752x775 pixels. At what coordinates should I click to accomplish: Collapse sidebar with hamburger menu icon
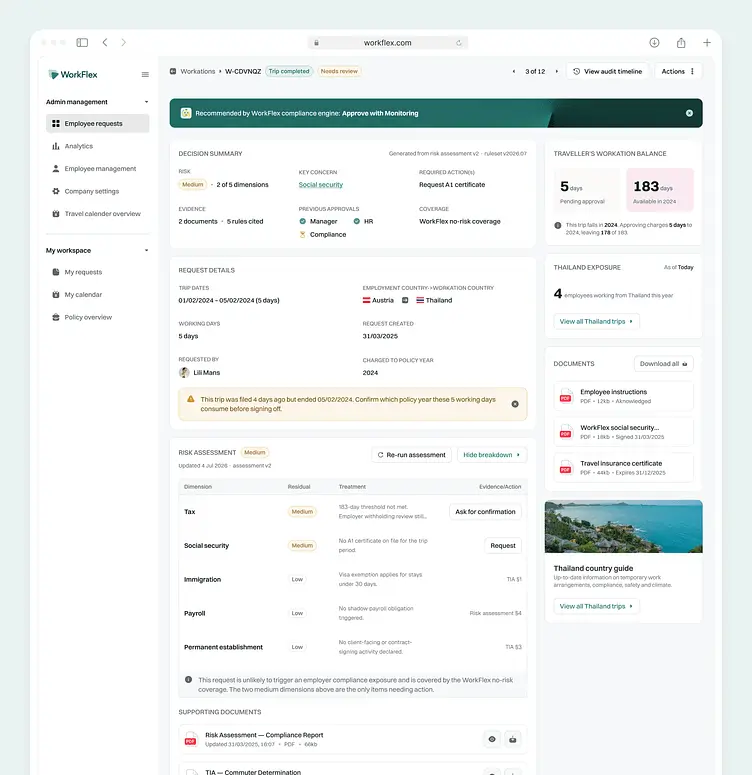145,75
